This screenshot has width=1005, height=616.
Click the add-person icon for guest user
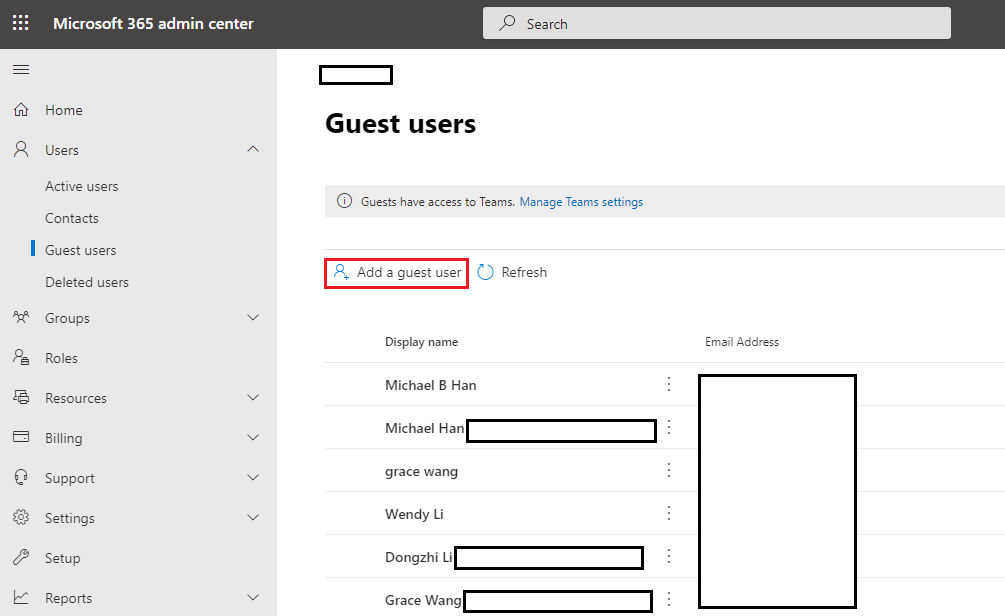point(341,272)
